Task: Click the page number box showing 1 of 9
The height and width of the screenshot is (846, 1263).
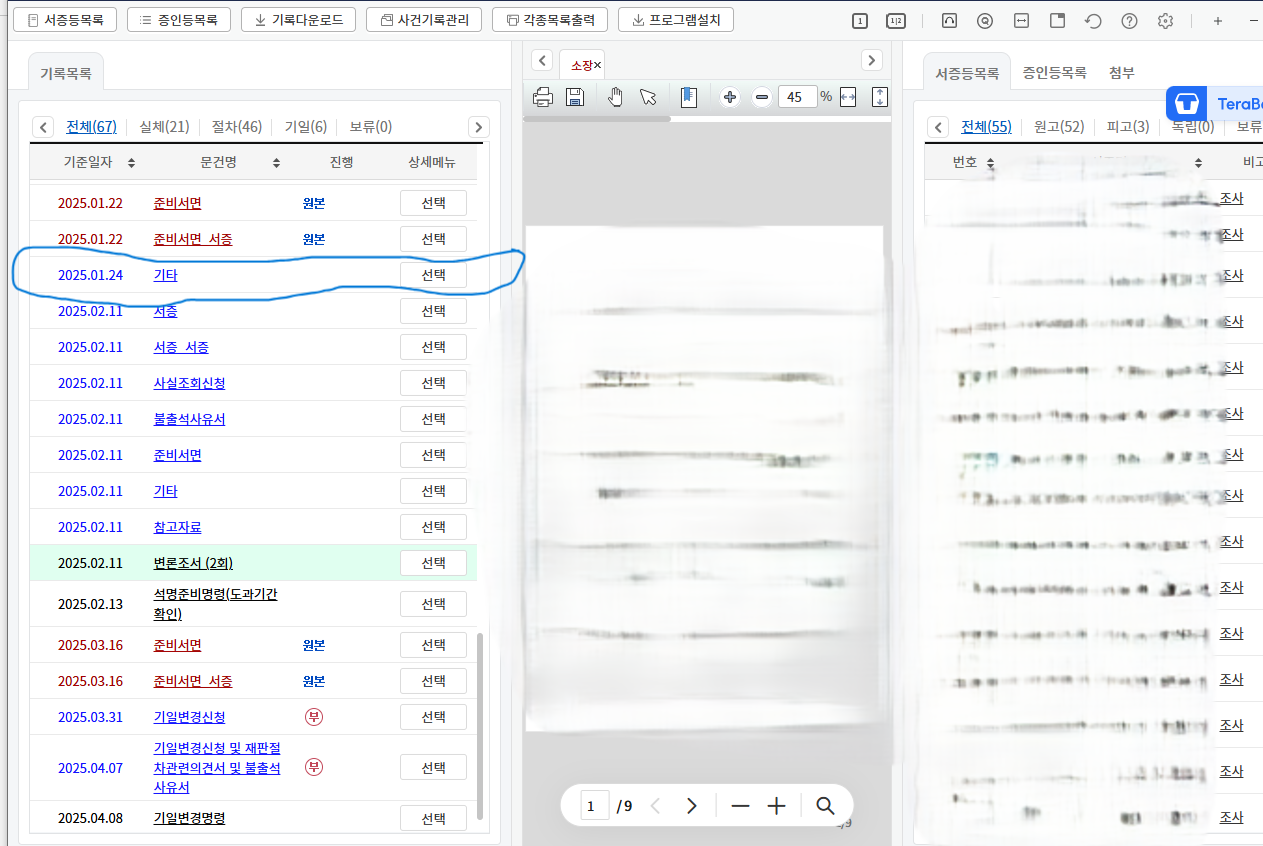Action: coord(594,805)
